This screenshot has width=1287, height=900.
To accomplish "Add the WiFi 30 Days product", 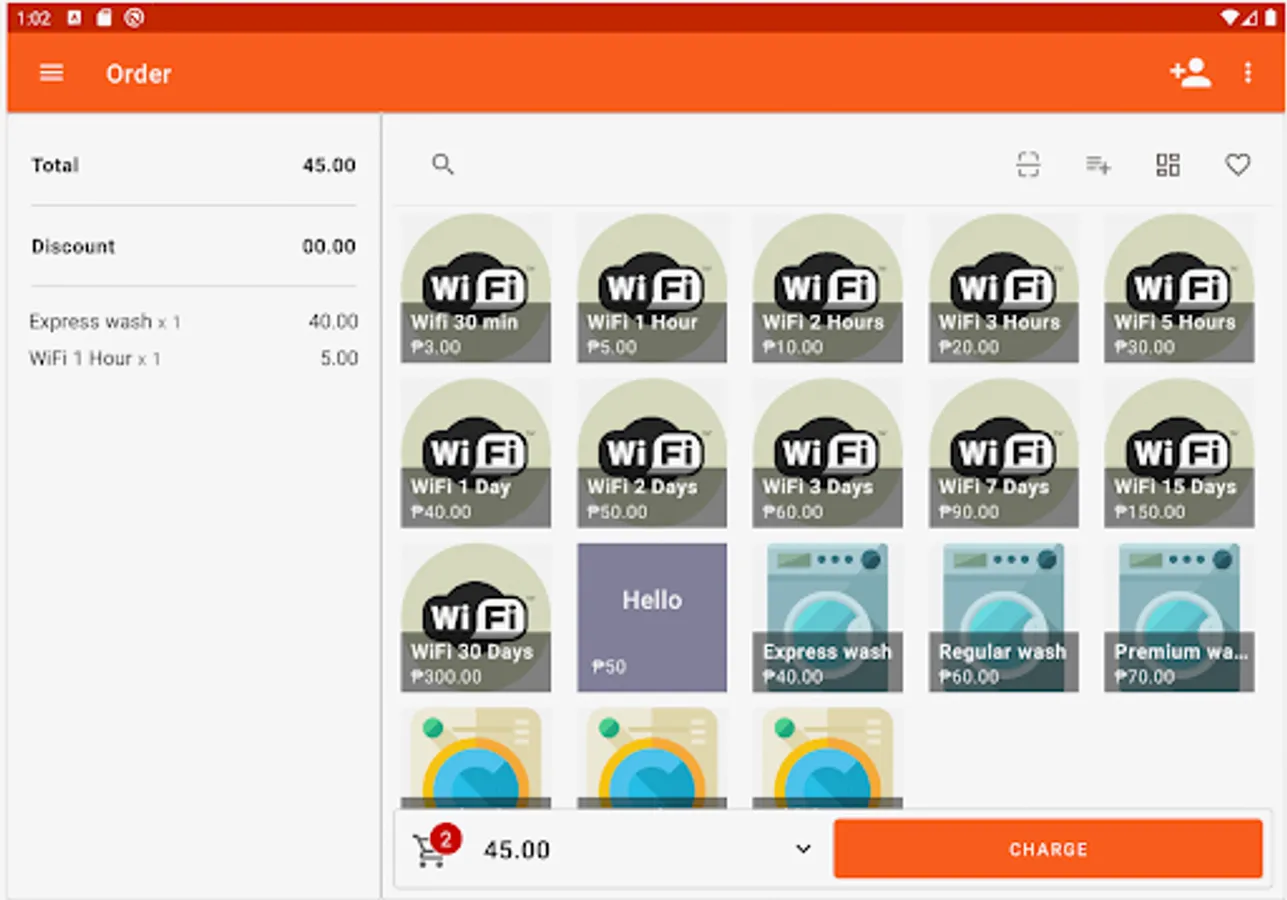I will [x=476, y=618].
